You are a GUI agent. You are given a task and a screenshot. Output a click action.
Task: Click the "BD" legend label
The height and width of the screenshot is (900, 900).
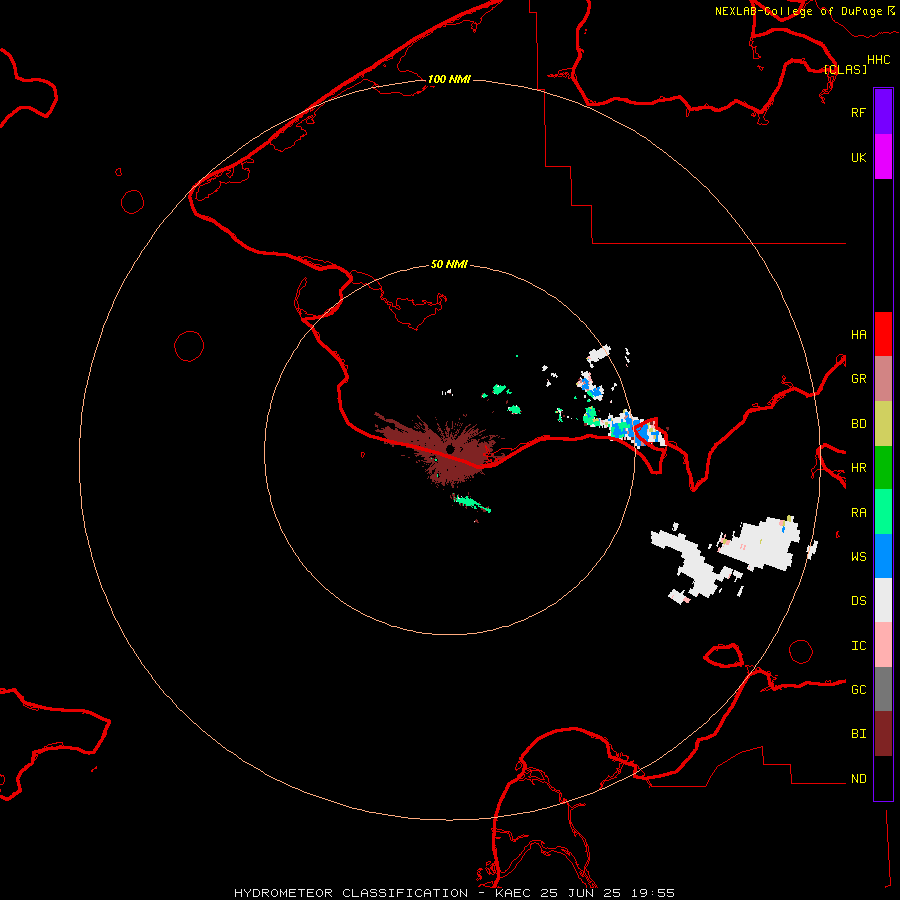[x=858, y=424]
